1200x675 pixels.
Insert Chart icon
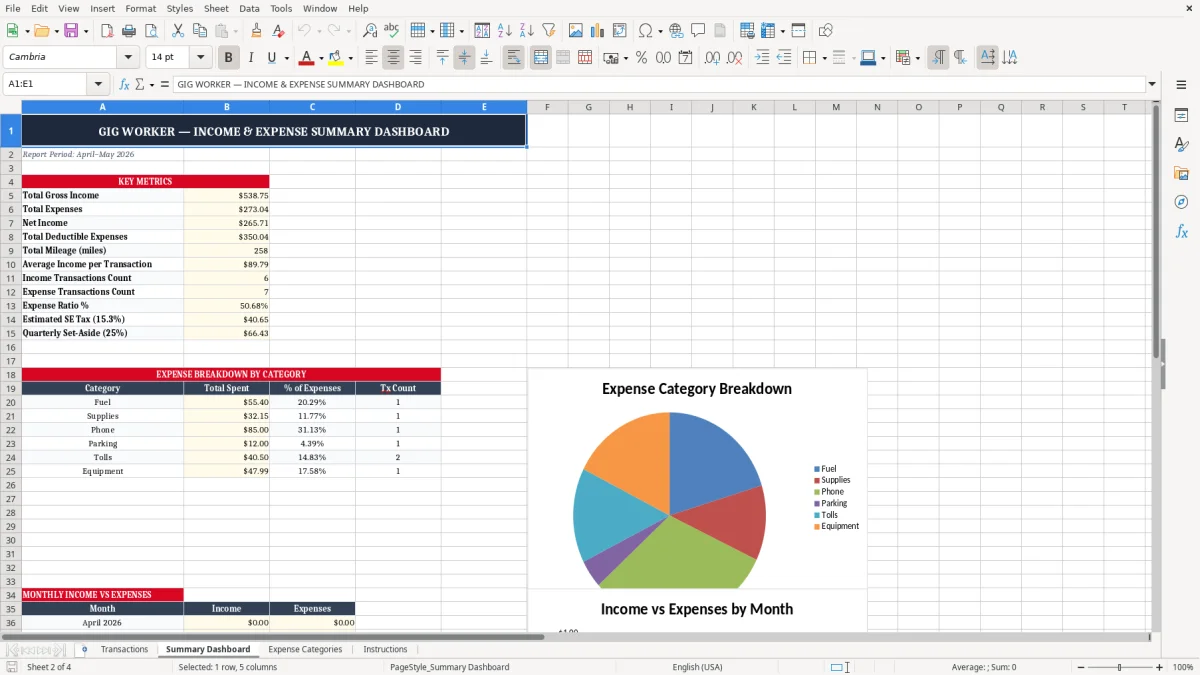coord(598,31)
